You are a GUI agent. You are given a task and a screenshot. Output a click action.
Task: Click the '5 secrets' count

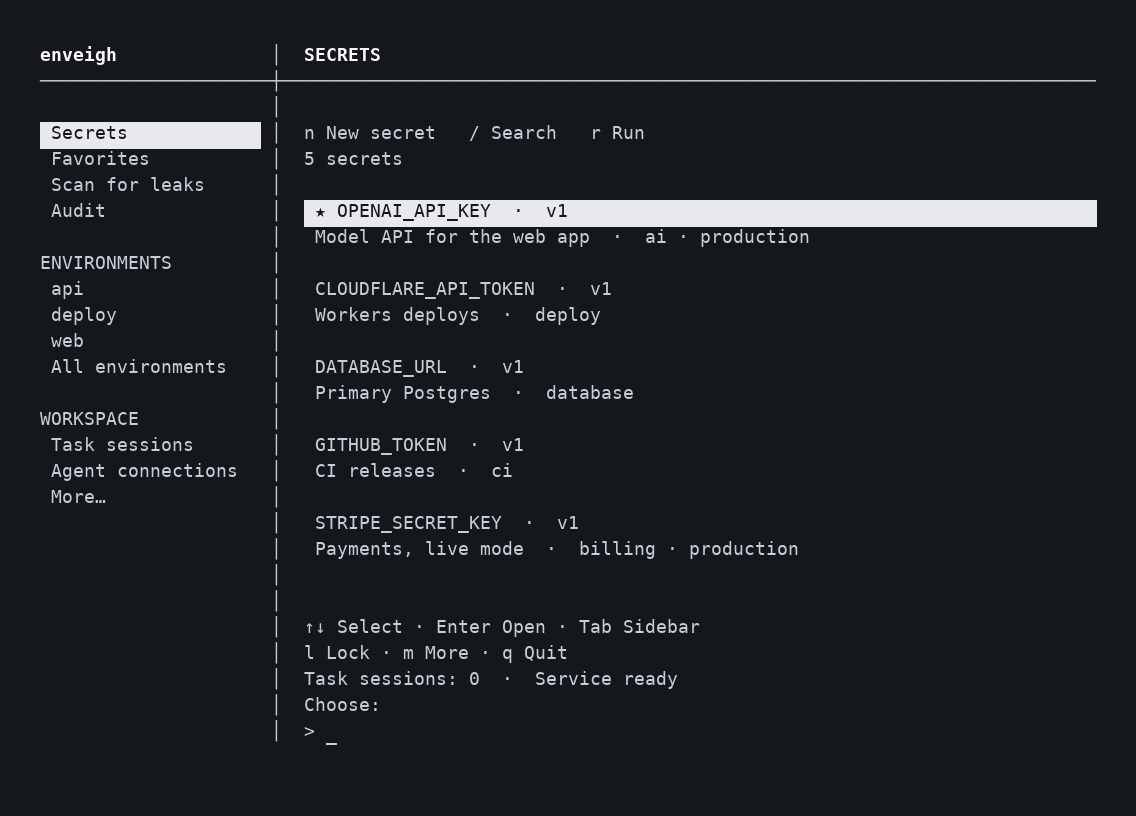353,159
